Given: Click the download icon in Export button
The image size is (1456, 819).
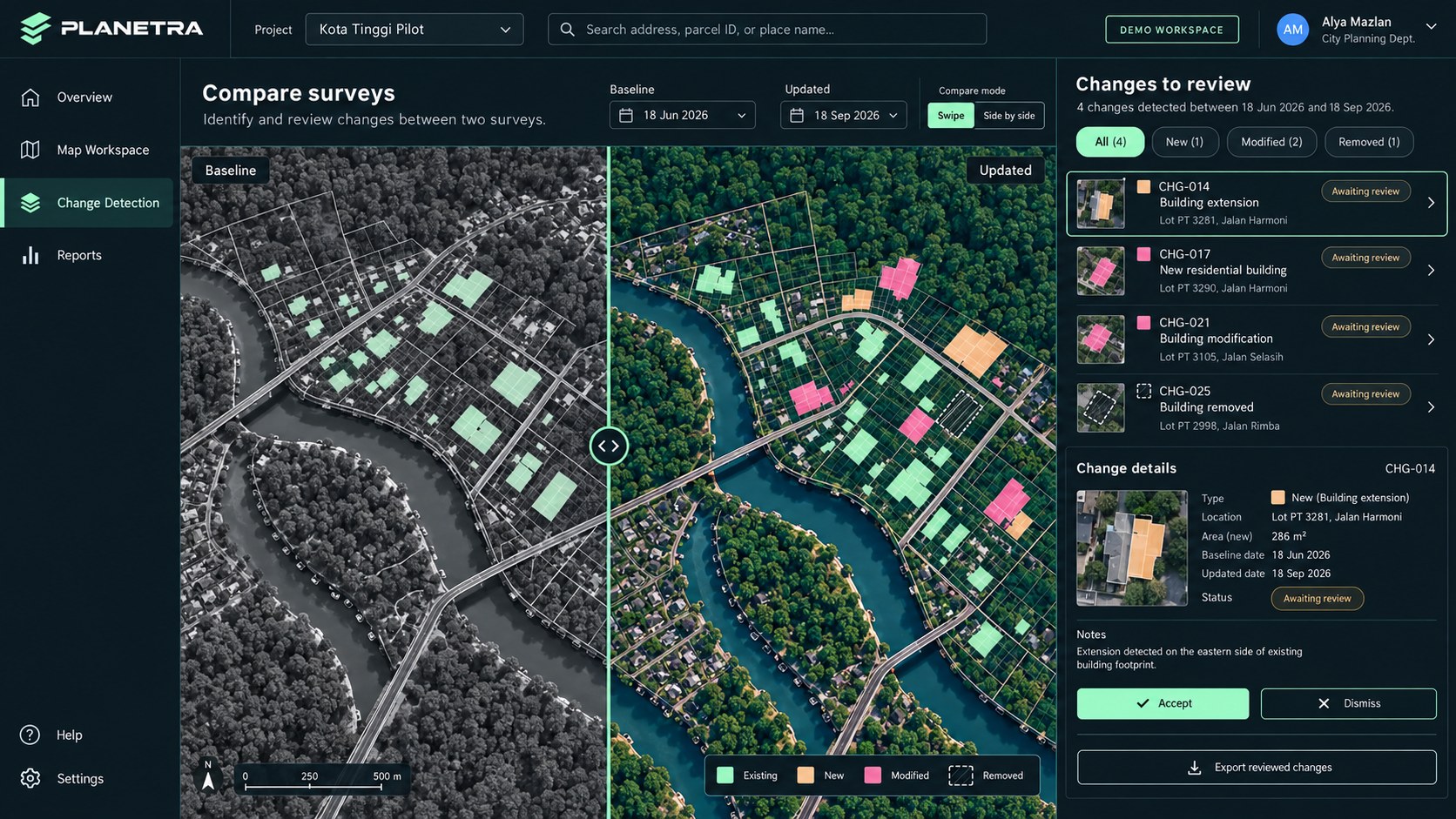Looking at the screenshot, I should point(1195,768).
